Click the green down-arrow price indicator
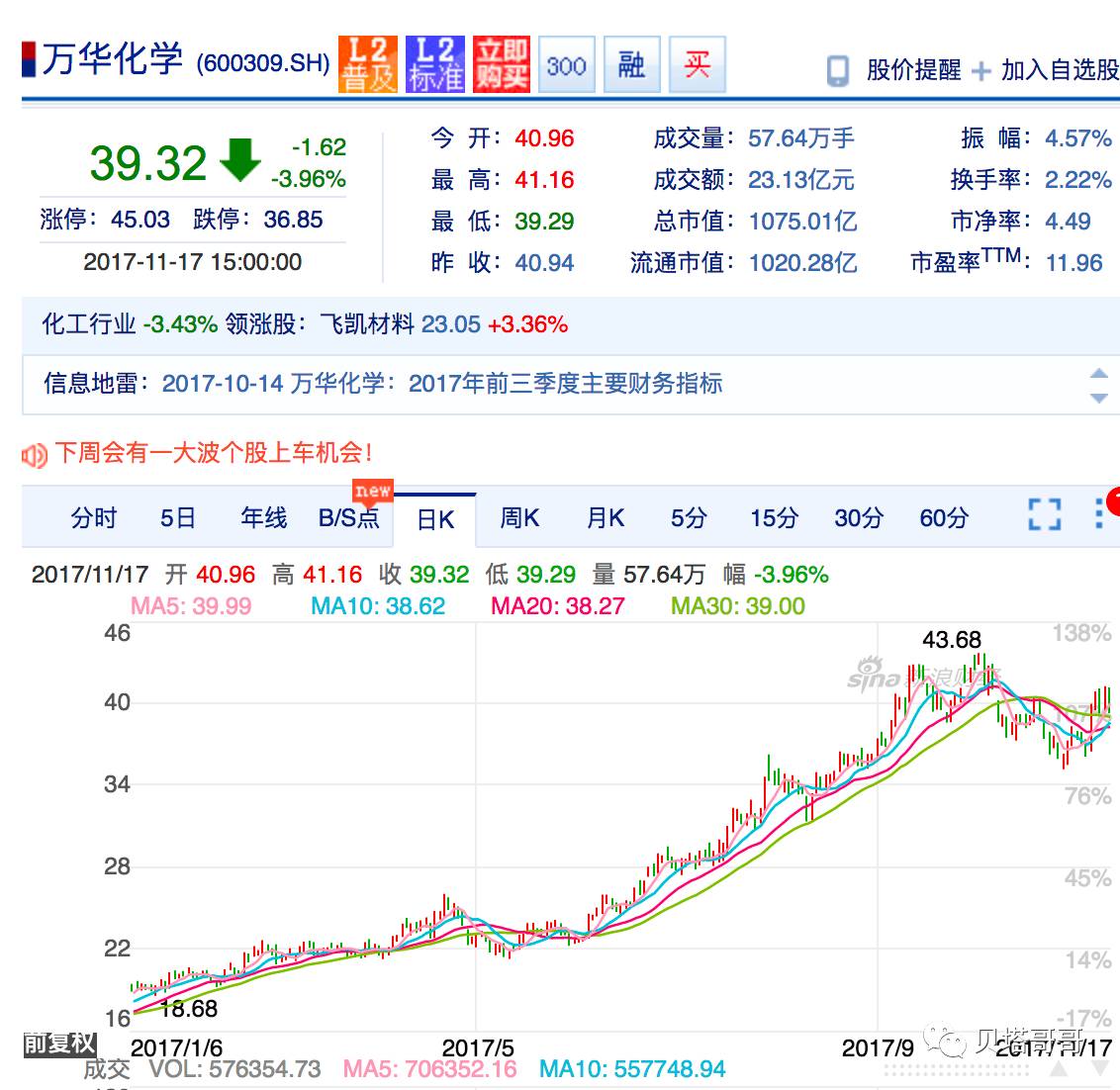The height and width of the screenshot is (1090, 1120). pos(240,160)
